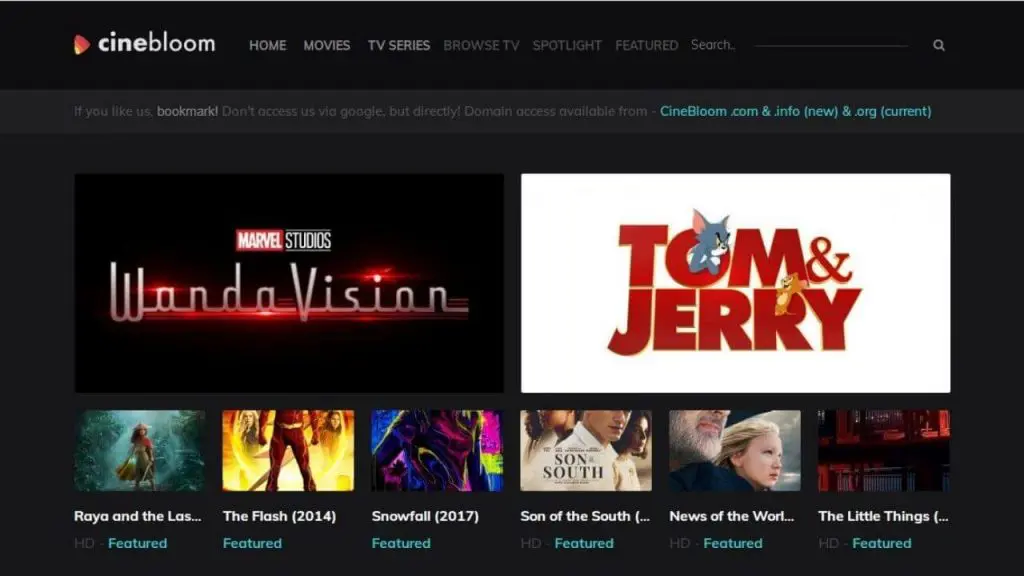Select BROWSE TV in navigation

click(481, 45)
